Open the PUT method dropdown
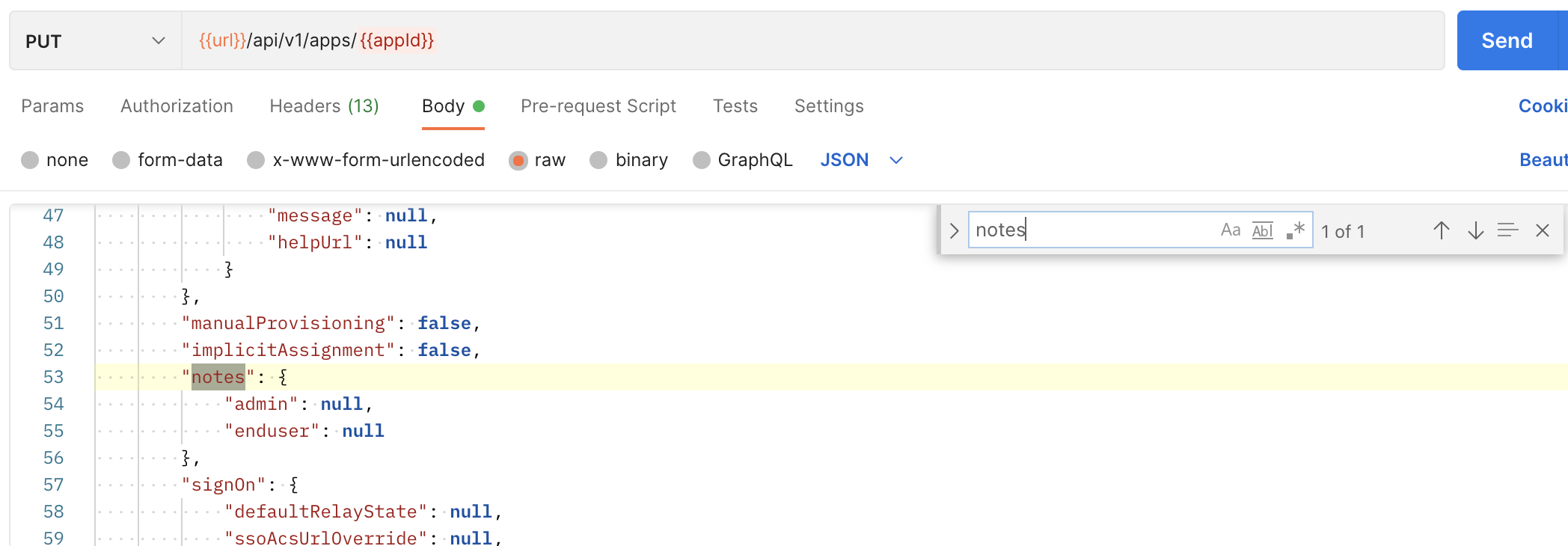Viewport: 1568px width, 546px height. pyautogui.click(x=95, y=41)
